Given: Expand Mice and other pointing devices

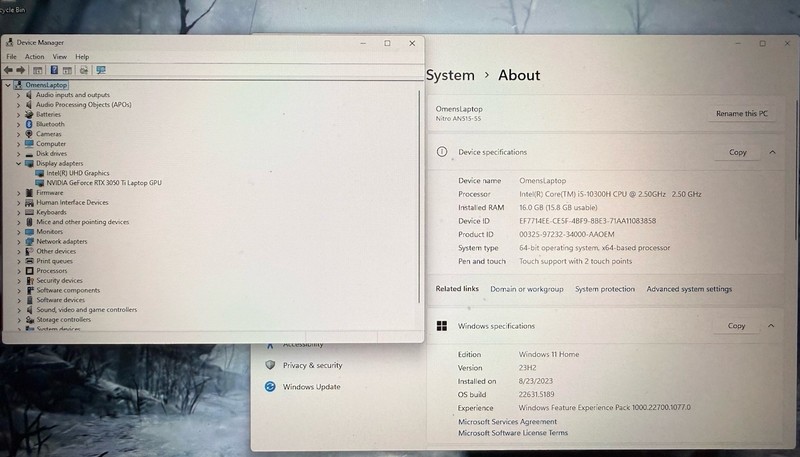Looking at the screenshot, I should coord(18,222).
